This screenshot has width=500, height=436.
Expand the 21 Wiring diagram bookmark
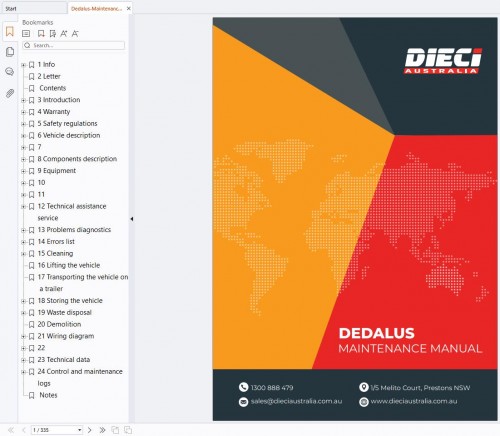pyautogui.click(x=23, y=337)
